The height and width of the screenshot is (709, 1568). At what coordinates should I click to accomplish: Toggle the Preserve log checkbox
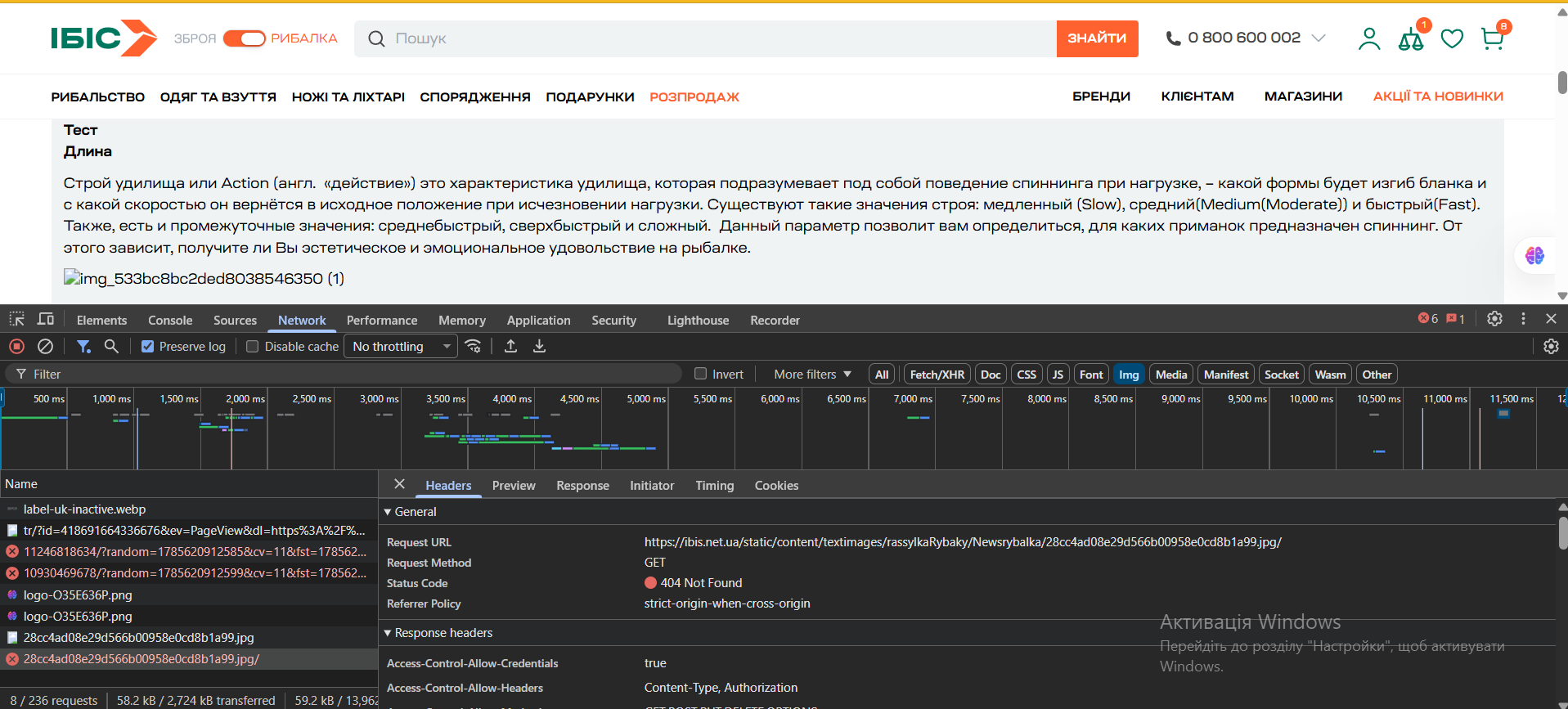click(147, 347)
